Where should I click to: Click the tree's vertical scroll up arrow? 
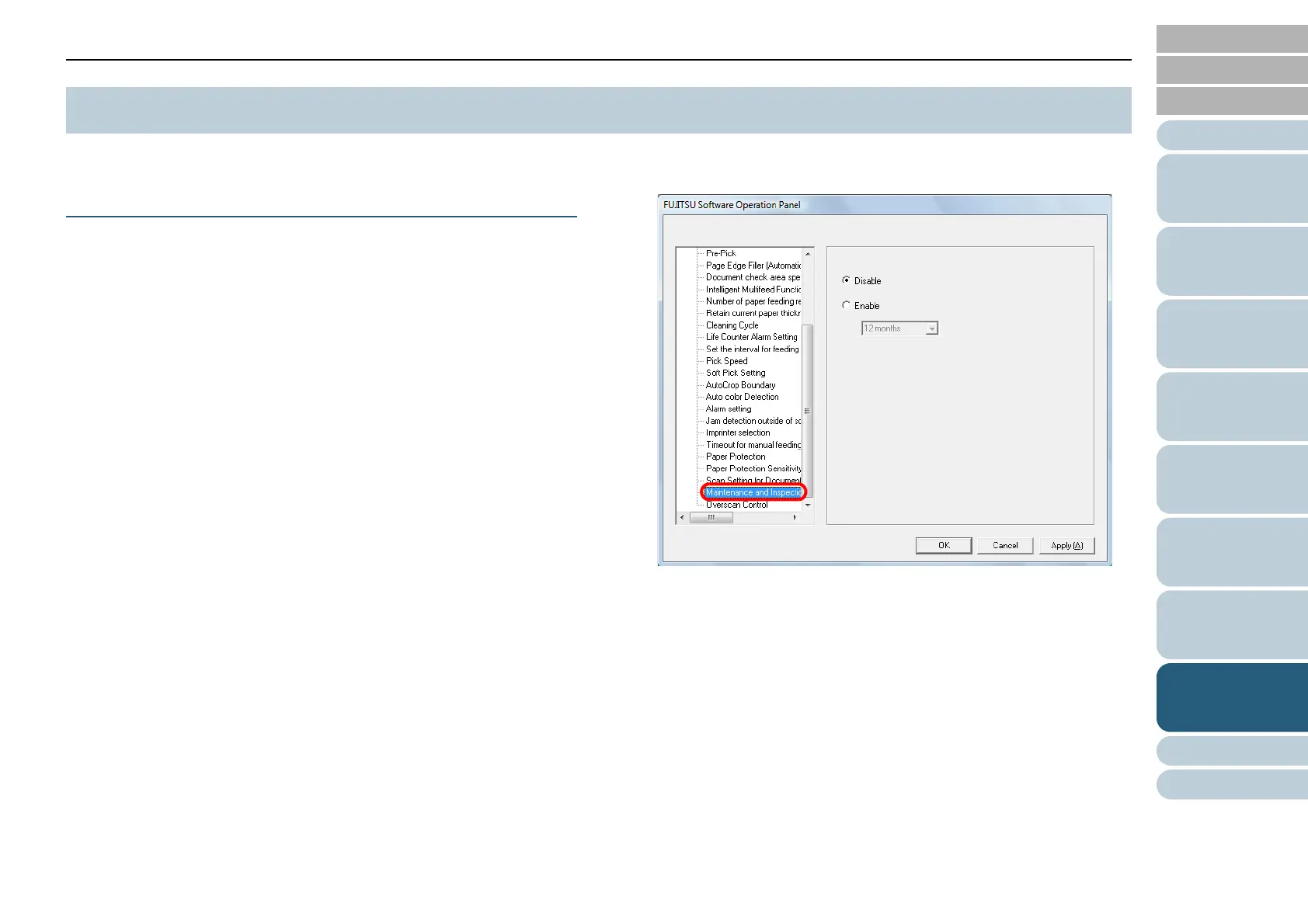click(808, 254)
